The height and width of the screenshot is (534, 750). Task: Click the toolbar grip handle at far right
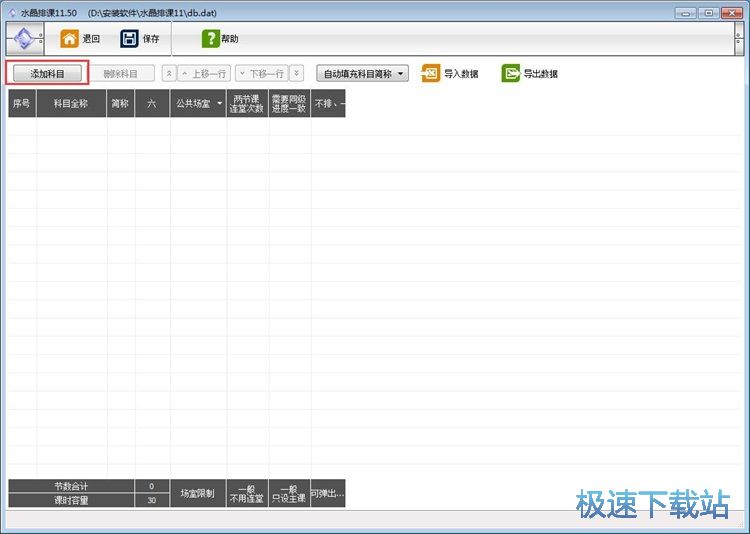[x=739, y=38]
